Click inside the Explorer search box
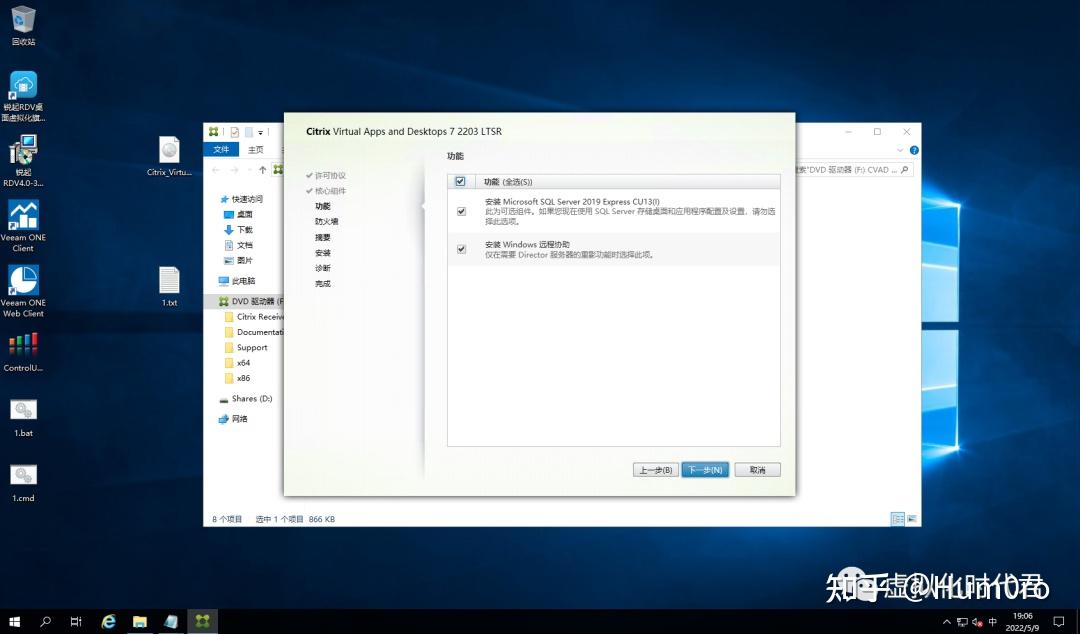 pyautogui.click(x=848, y=169)
